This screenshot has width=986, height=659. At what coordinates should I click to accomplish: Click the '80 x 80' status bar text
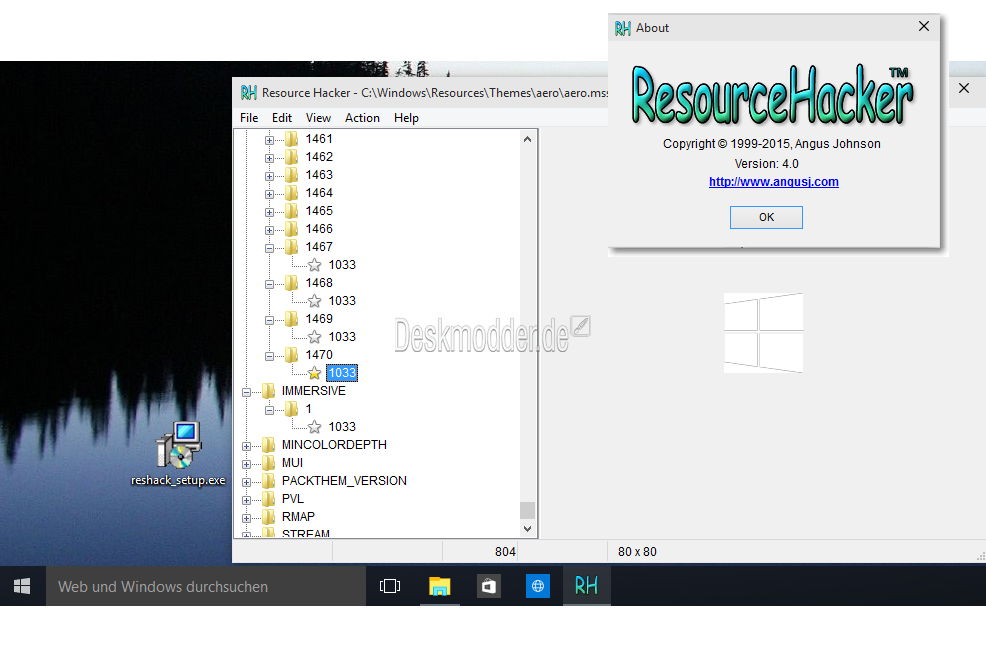click(x=637, y=552)
